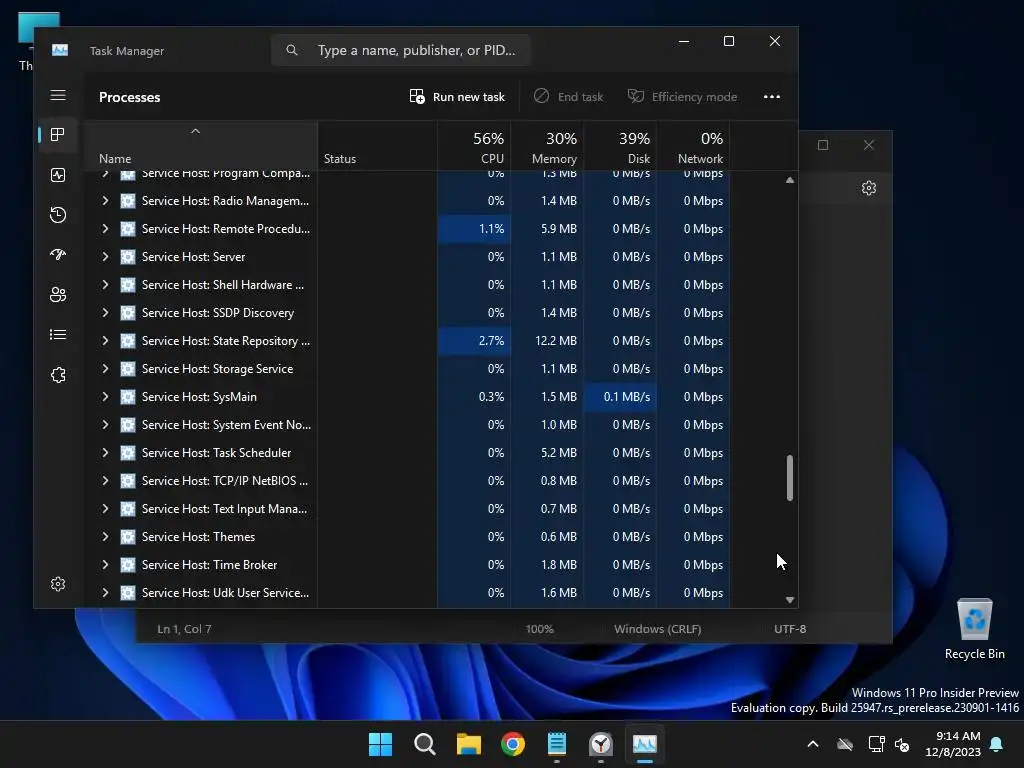Screen dimensions: 1024x768
Task: Expand Service Host: Remote Procedure row
Action: (x=105, y=229)
